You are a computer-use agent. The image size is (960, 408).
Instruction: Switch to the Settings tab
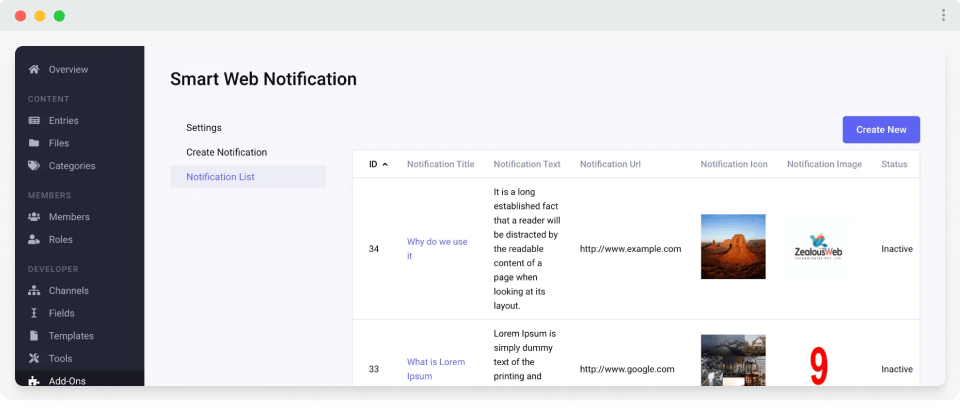(204, 128)
